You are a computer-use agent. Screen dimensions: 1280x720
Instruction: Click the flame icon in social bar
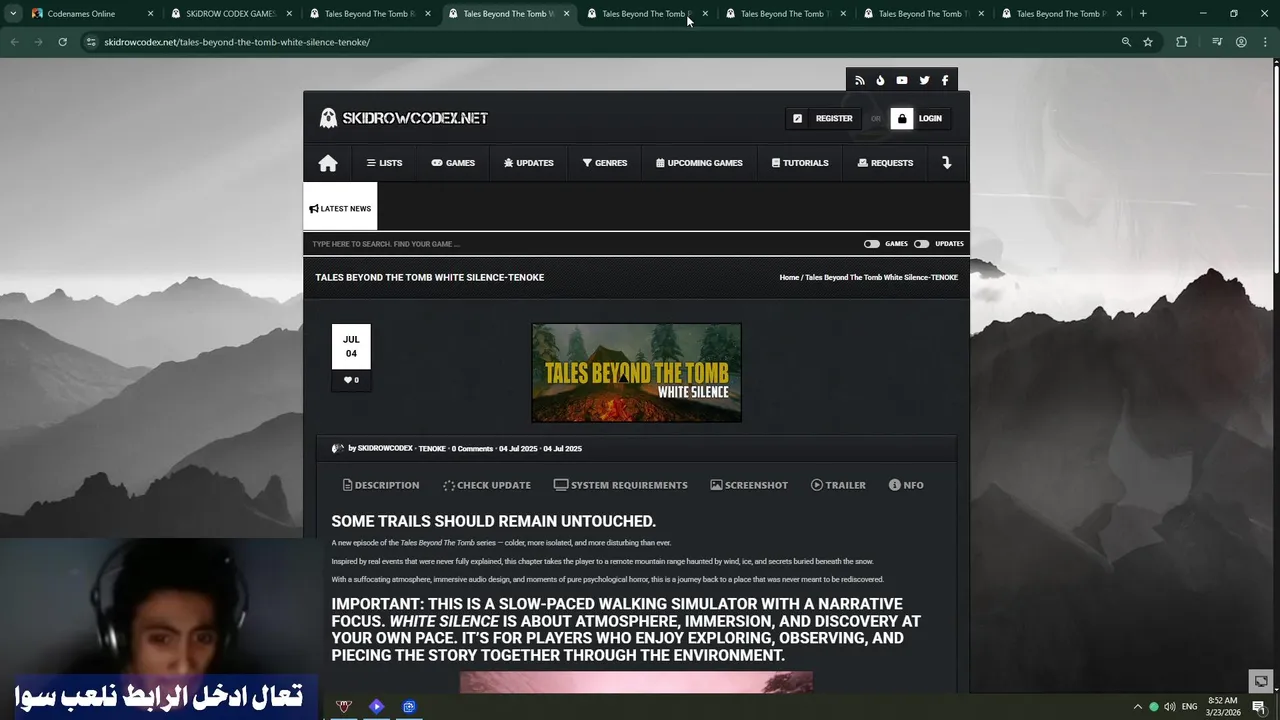880,80
